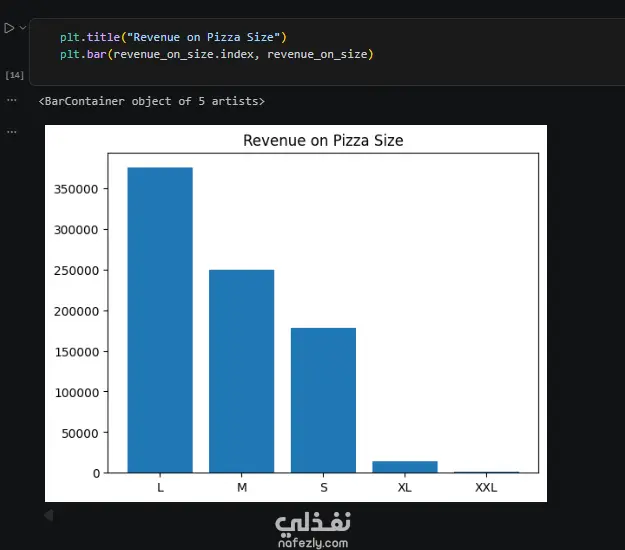Select the [14] execution count label

coord(15,75)
